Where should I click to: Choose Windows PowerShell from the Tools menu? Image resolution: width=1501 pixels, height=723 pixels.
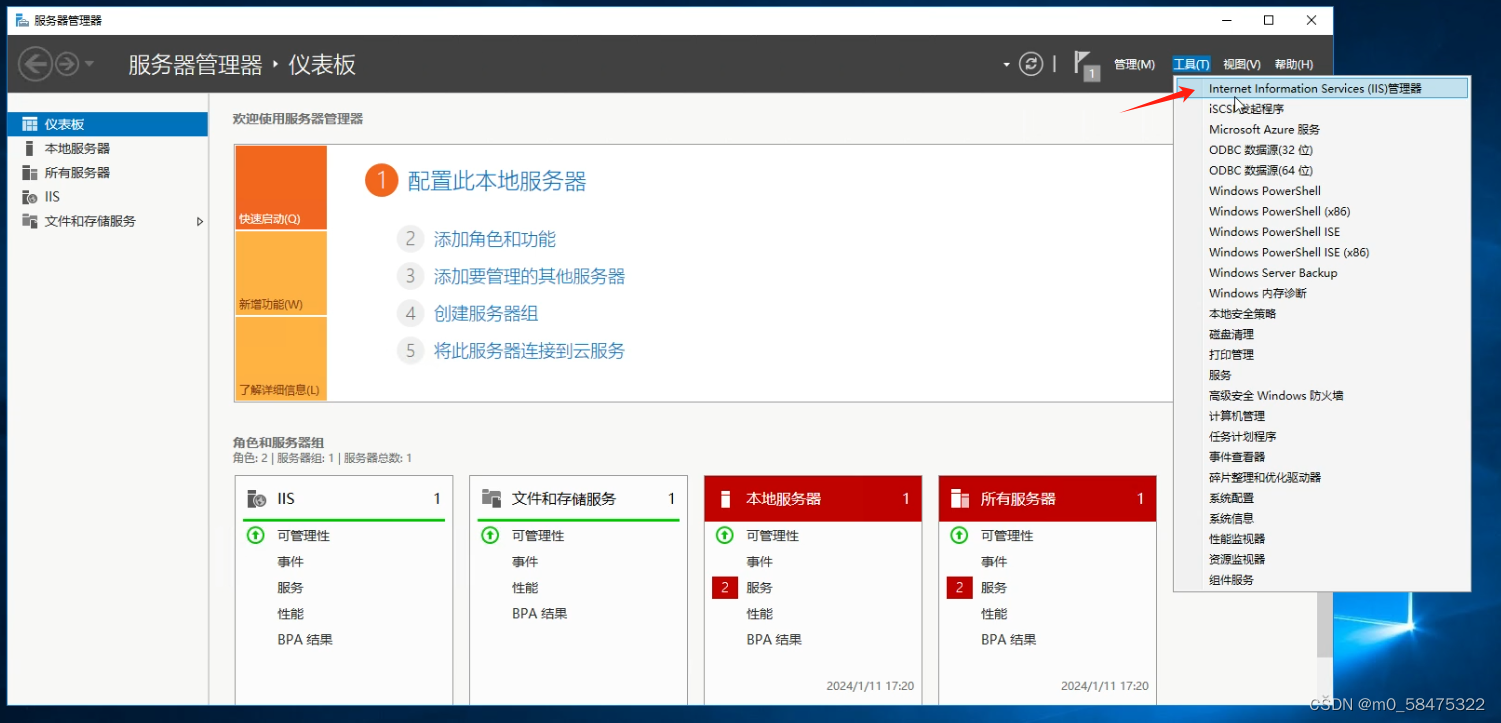pyautogui.click(x=1264, y=190)
